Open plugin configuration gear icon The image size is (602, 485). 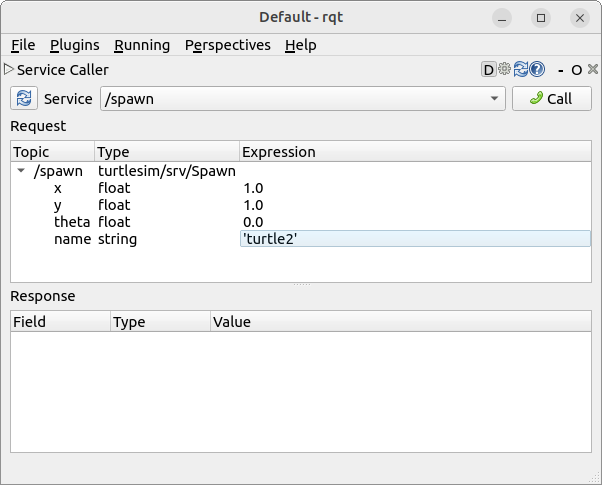coord(504,70)
